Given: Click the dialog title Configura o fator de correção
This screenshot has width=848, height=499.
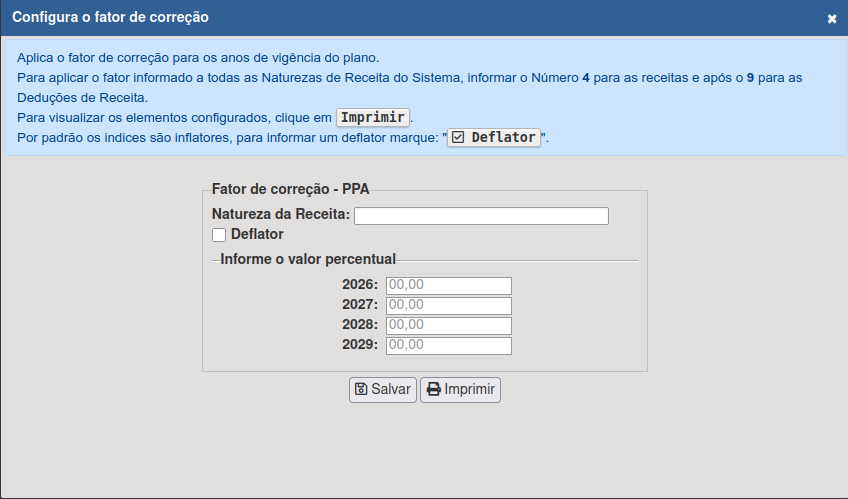Looking at the screenshot, I should click(x=110, y=18).
